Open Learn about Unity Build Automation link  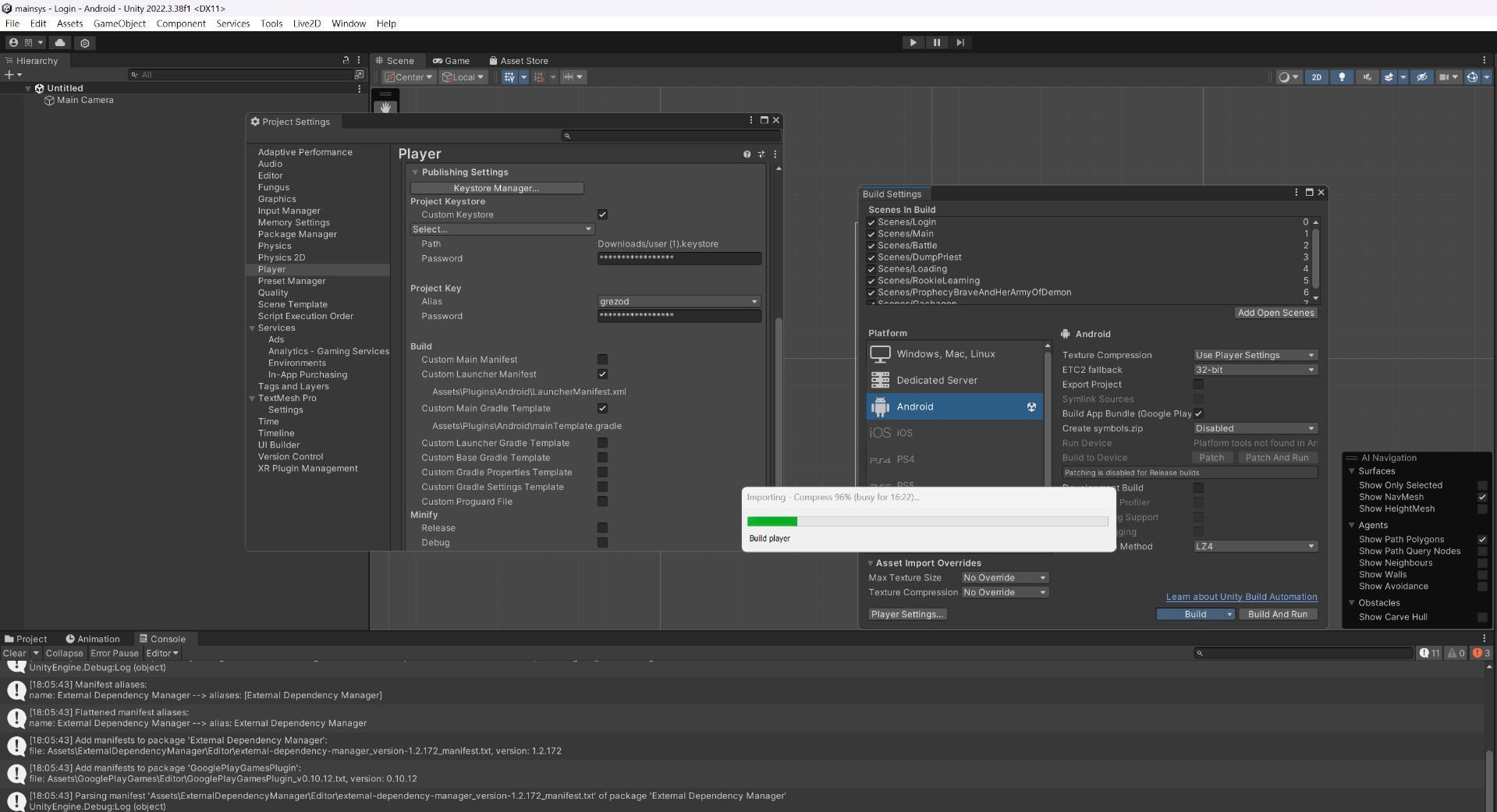click(1241, 597)
